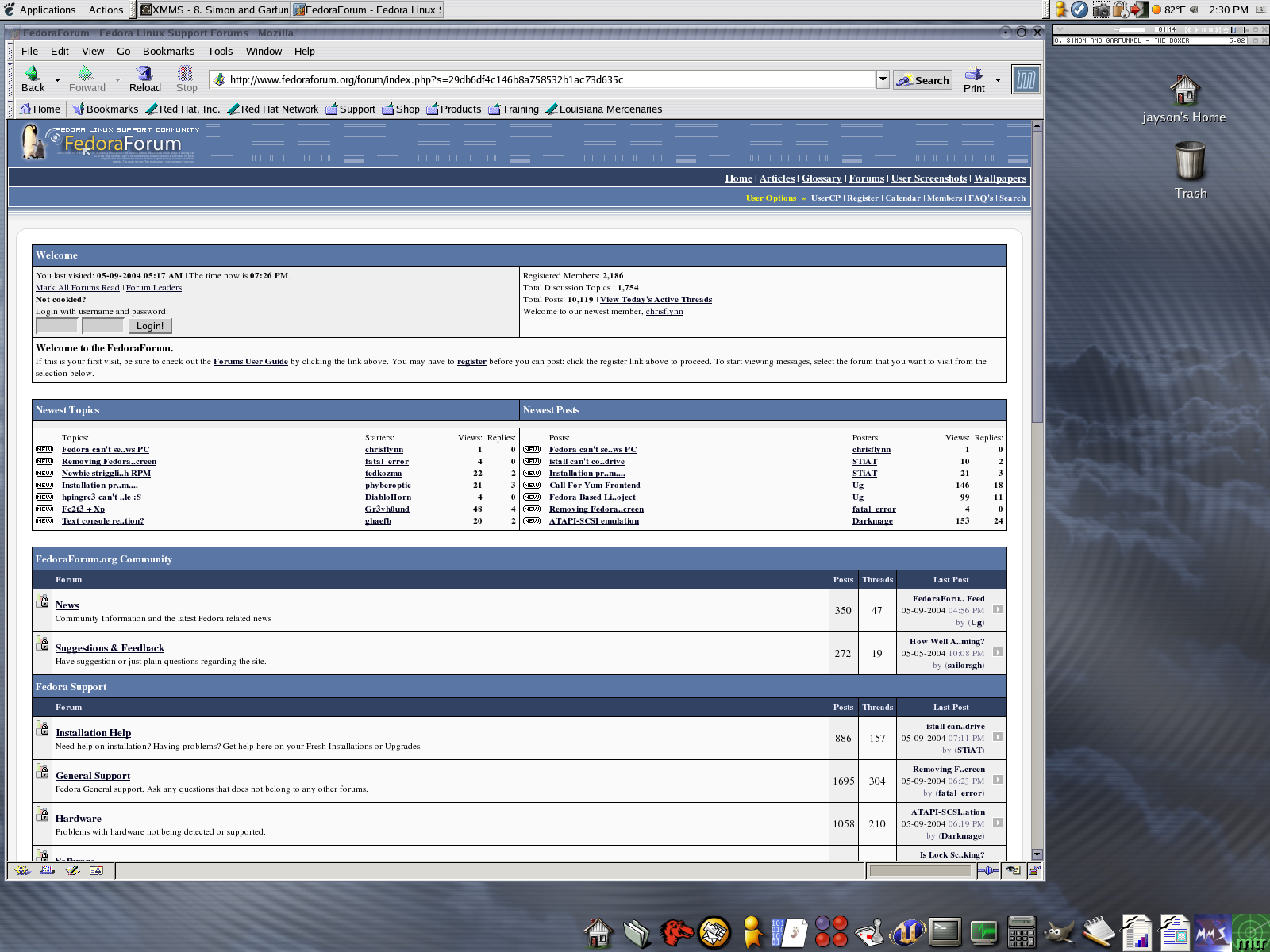Open the Composer component icon in status bar
This screenshot has width=1270, height=952.
point(72,870)
